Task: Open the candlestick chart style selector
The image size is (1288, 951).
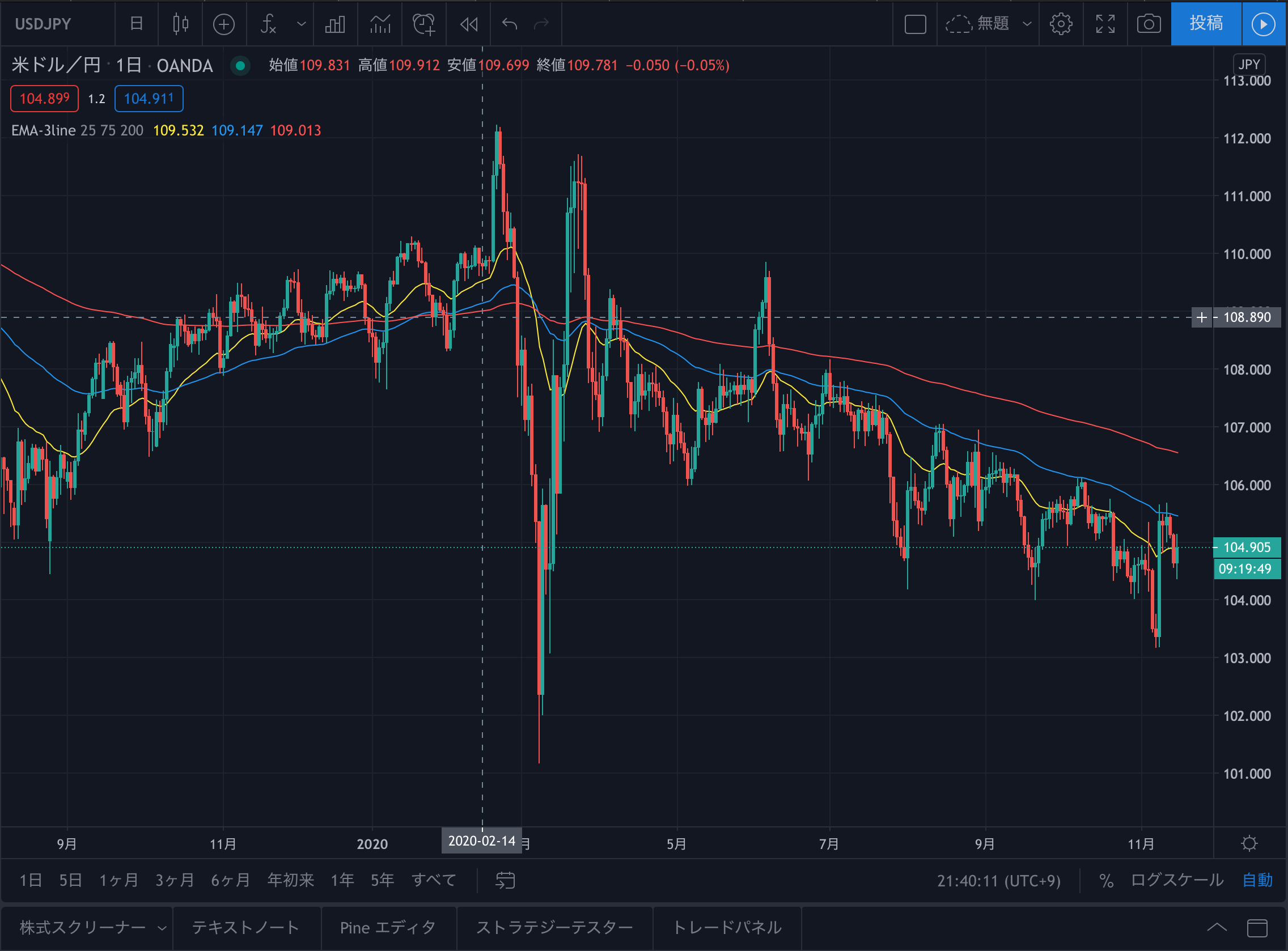Action: pyautogui.click(x=180, y=24)
